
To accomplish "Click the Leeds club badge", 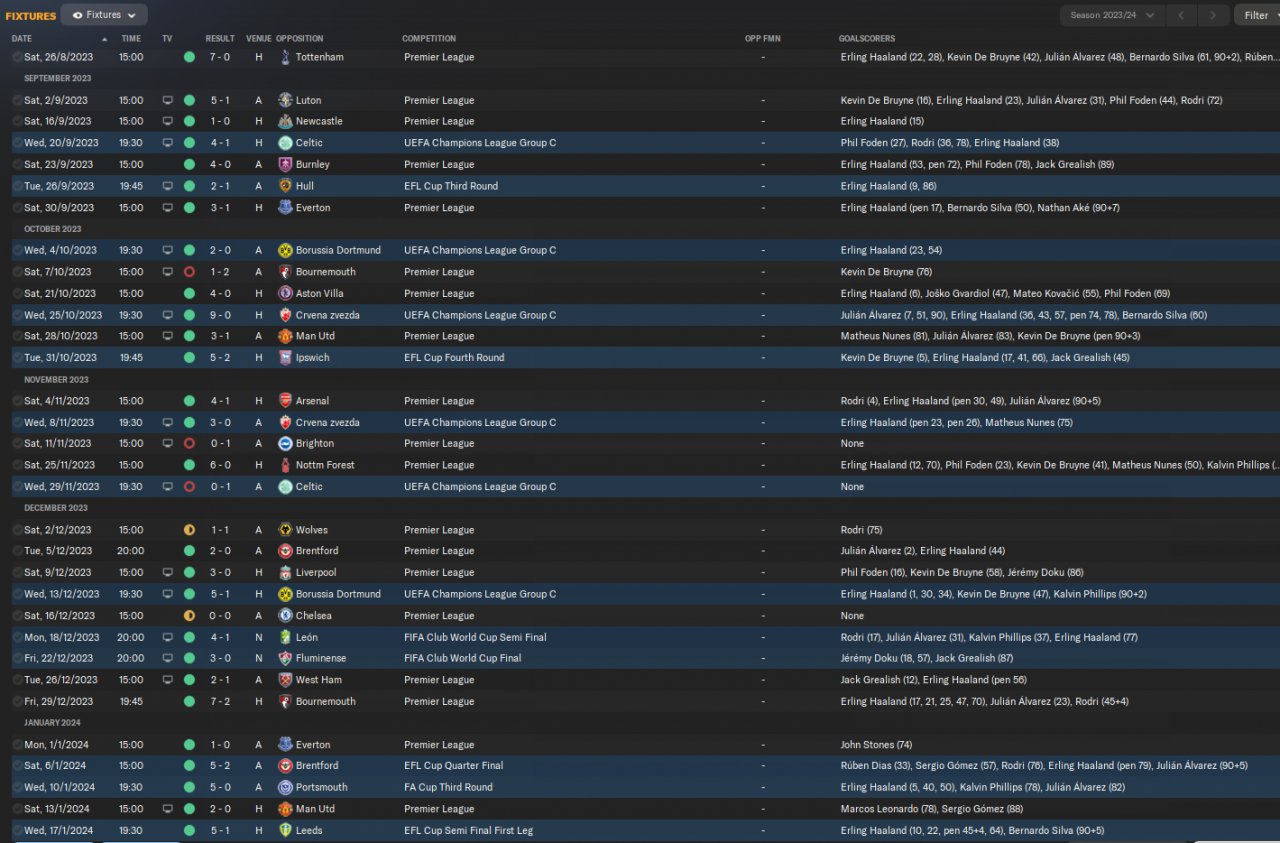I will tap(285, 830).
